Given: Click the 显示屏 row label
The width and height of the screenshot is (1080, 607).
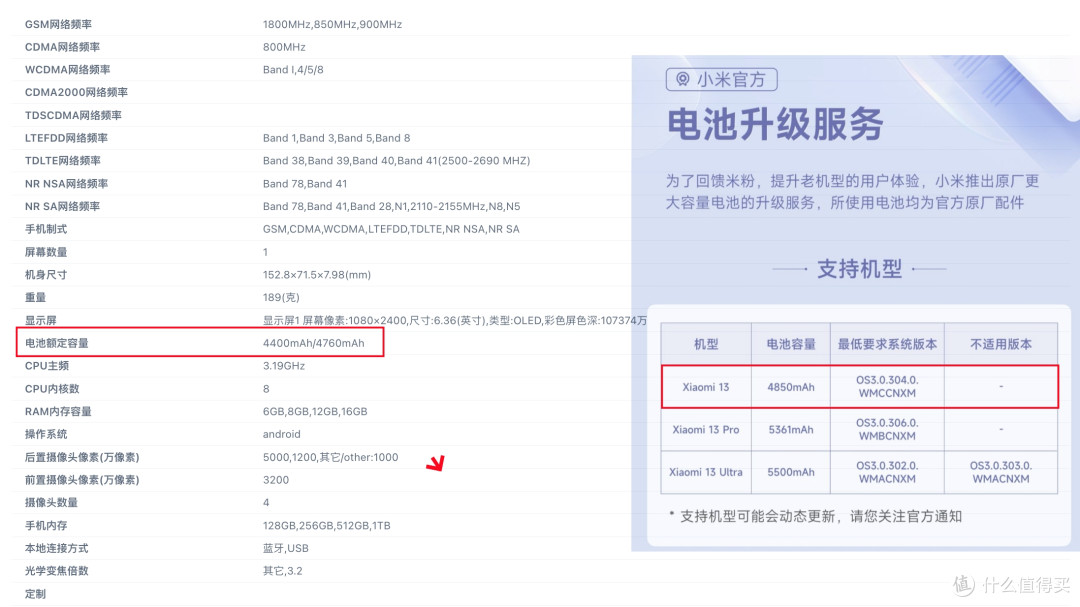Looking at the screenshot, I should [41, 320].
